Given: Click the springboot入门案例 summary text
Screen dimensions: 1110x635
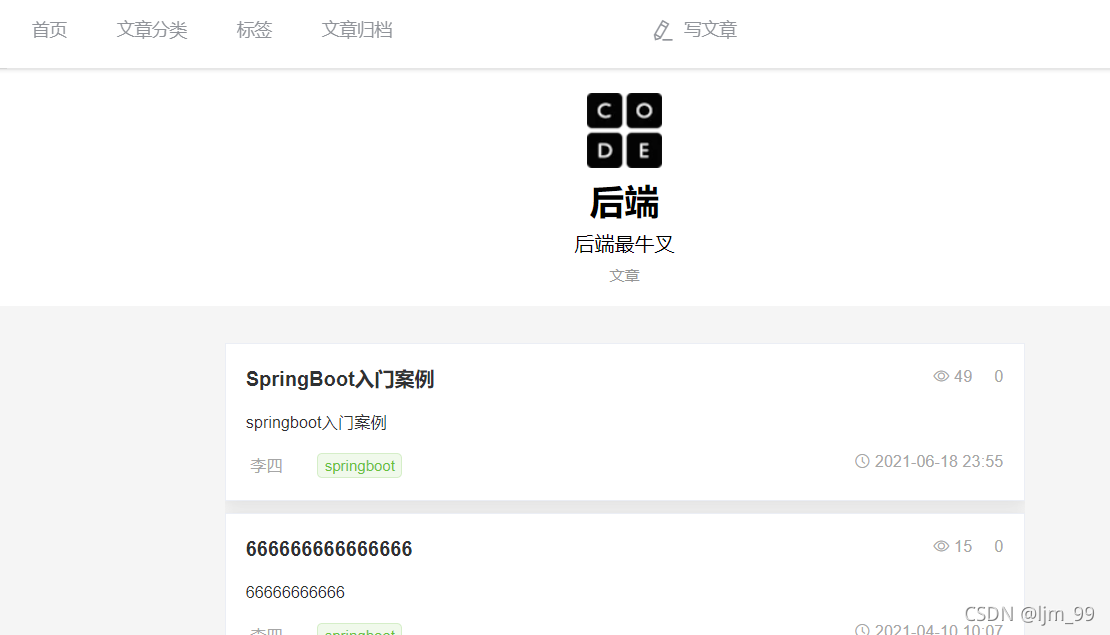Looking at the screenshot, I should tap(316, 423).
